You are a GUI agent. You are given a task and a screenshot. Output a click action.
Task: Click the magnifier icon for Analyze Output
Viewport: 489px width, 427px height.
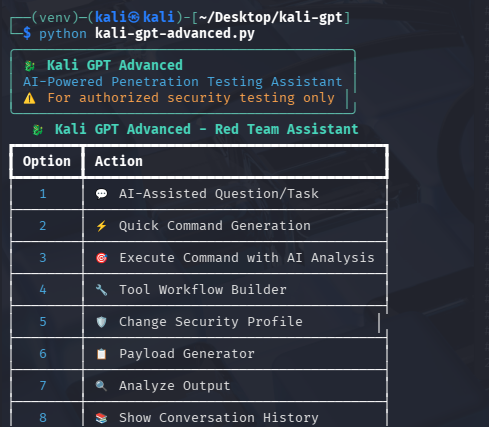[101, 386]
